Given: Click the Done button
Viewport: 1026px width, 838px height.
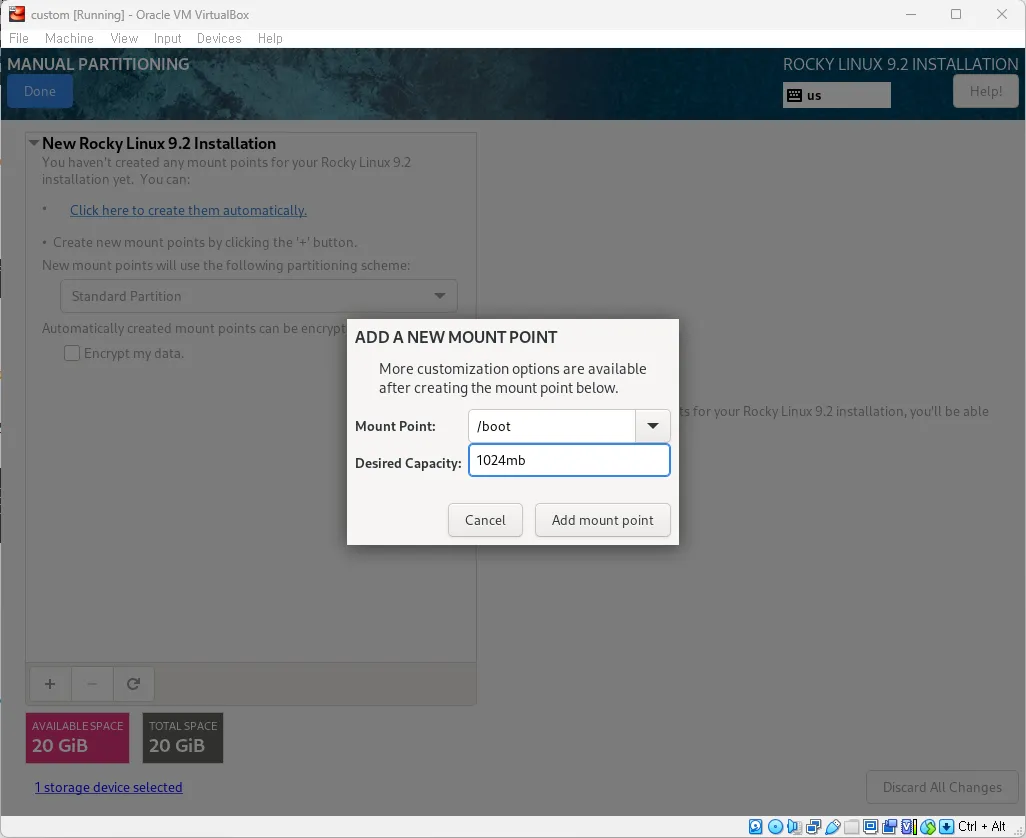Looking at the screenshot, I should [x=40, y=91].
